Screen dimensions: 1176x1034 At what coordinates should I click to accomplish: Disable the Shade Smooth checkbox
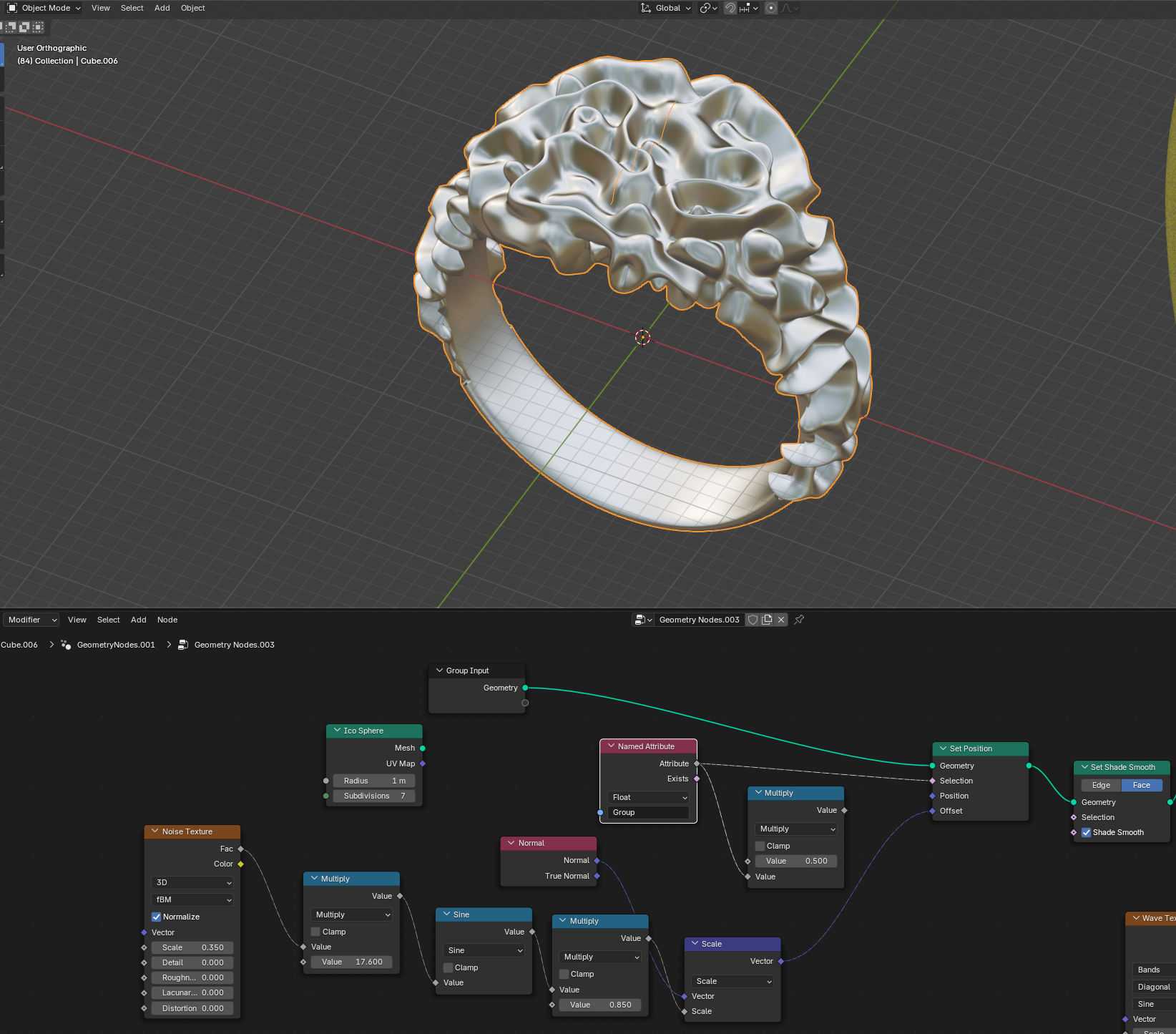[x=1086, y=832]
